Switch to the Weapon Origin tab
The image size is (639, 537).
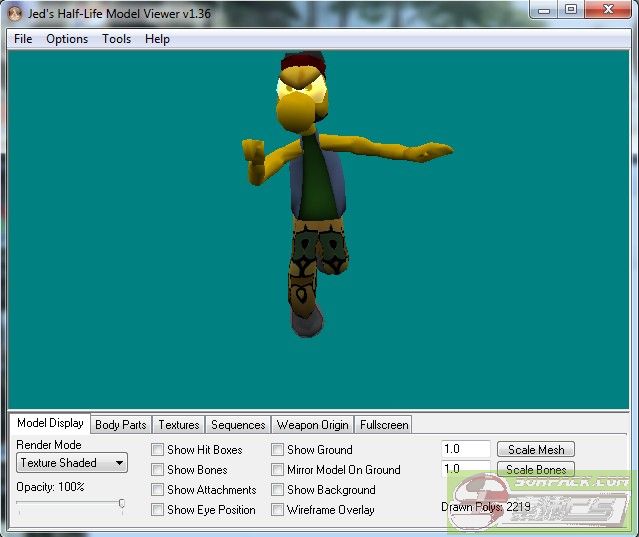pos(313,425)
